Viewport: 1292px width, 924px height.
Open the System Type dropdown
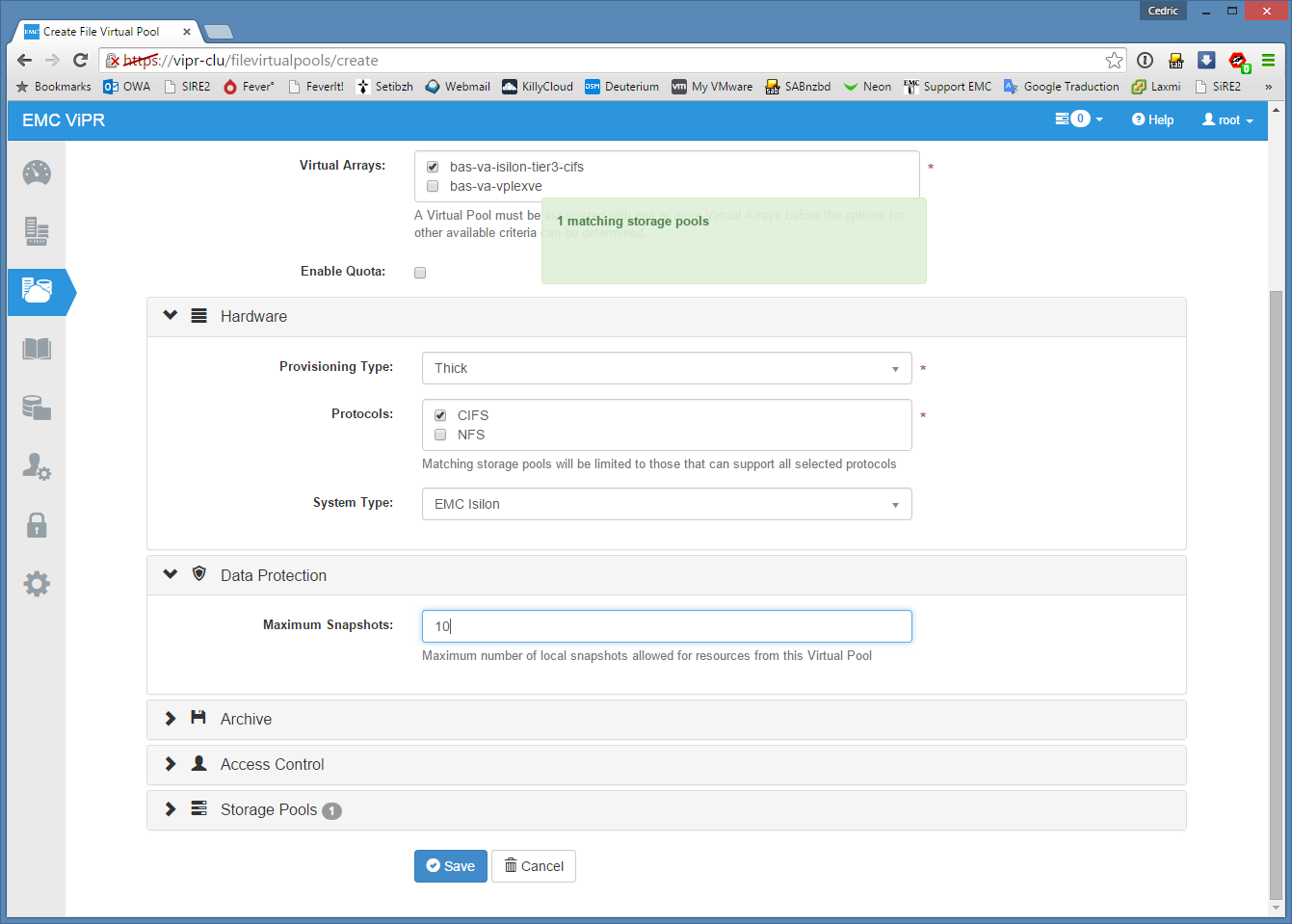tap(667, 504)
